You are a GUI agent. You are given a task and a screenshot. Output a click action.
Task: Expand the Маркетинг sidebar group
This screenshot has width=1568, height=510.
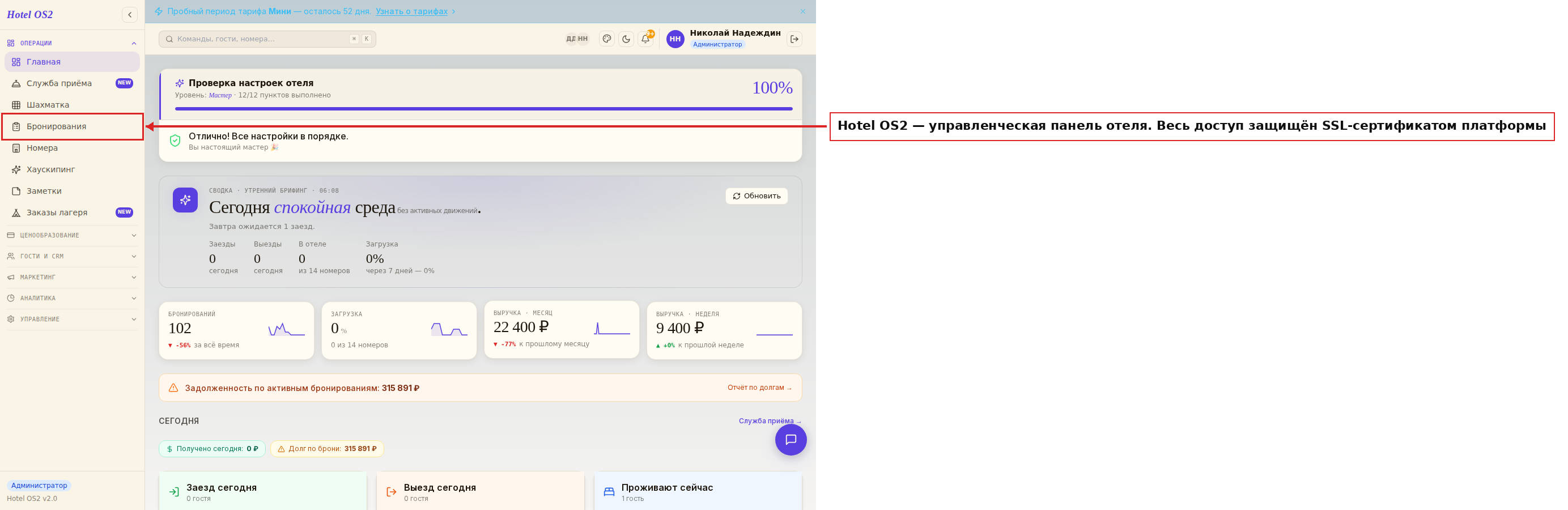pos(72,278)
